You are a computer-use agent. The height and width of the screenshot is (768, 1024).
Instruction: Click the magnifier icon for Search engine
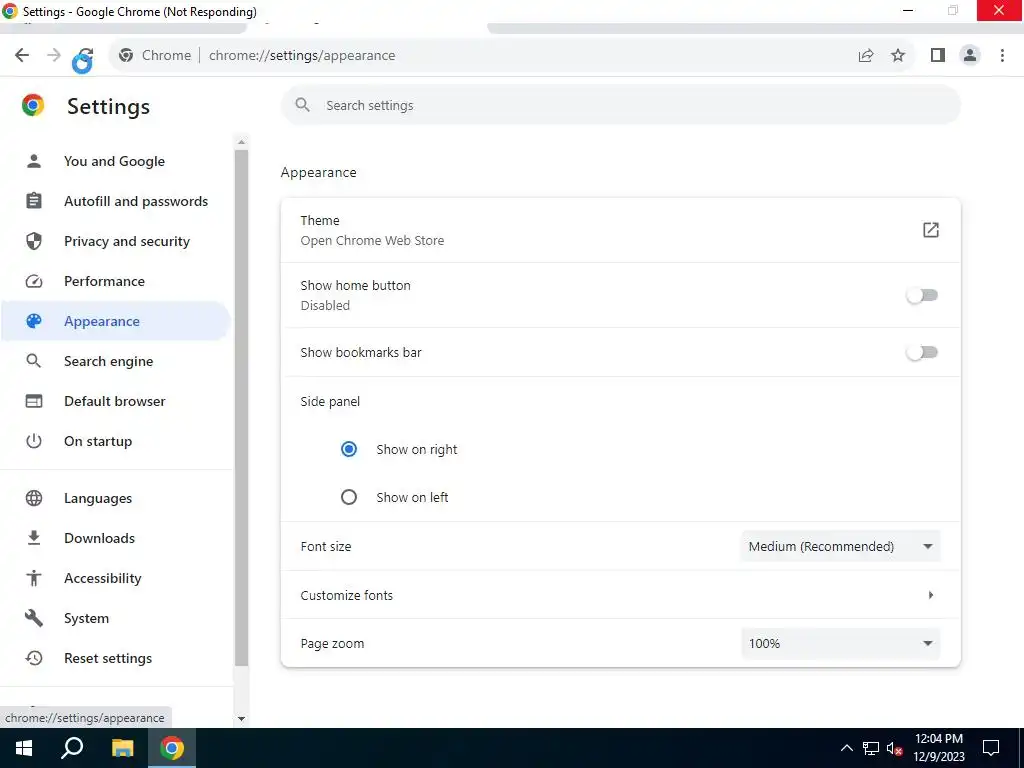pyautogui.click(x=34, y=360)
